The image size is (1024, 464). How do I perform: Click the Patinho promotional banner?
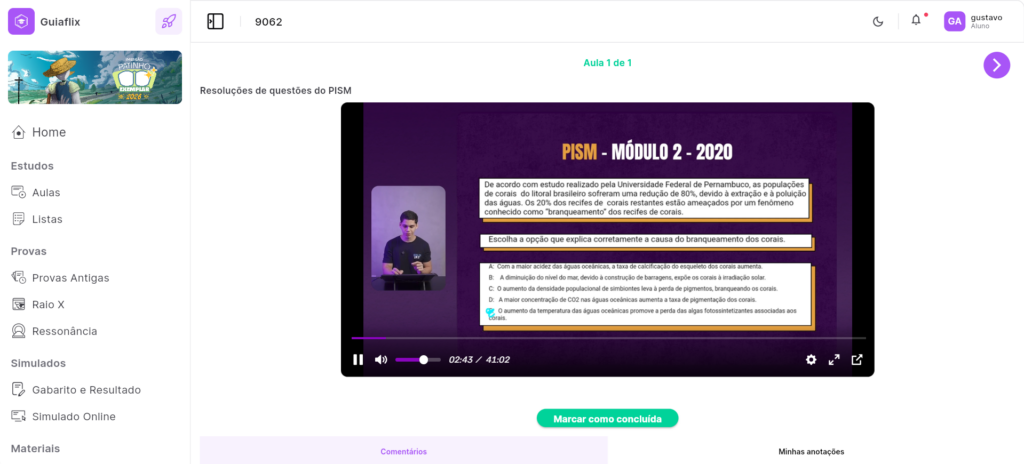point(95,77)
